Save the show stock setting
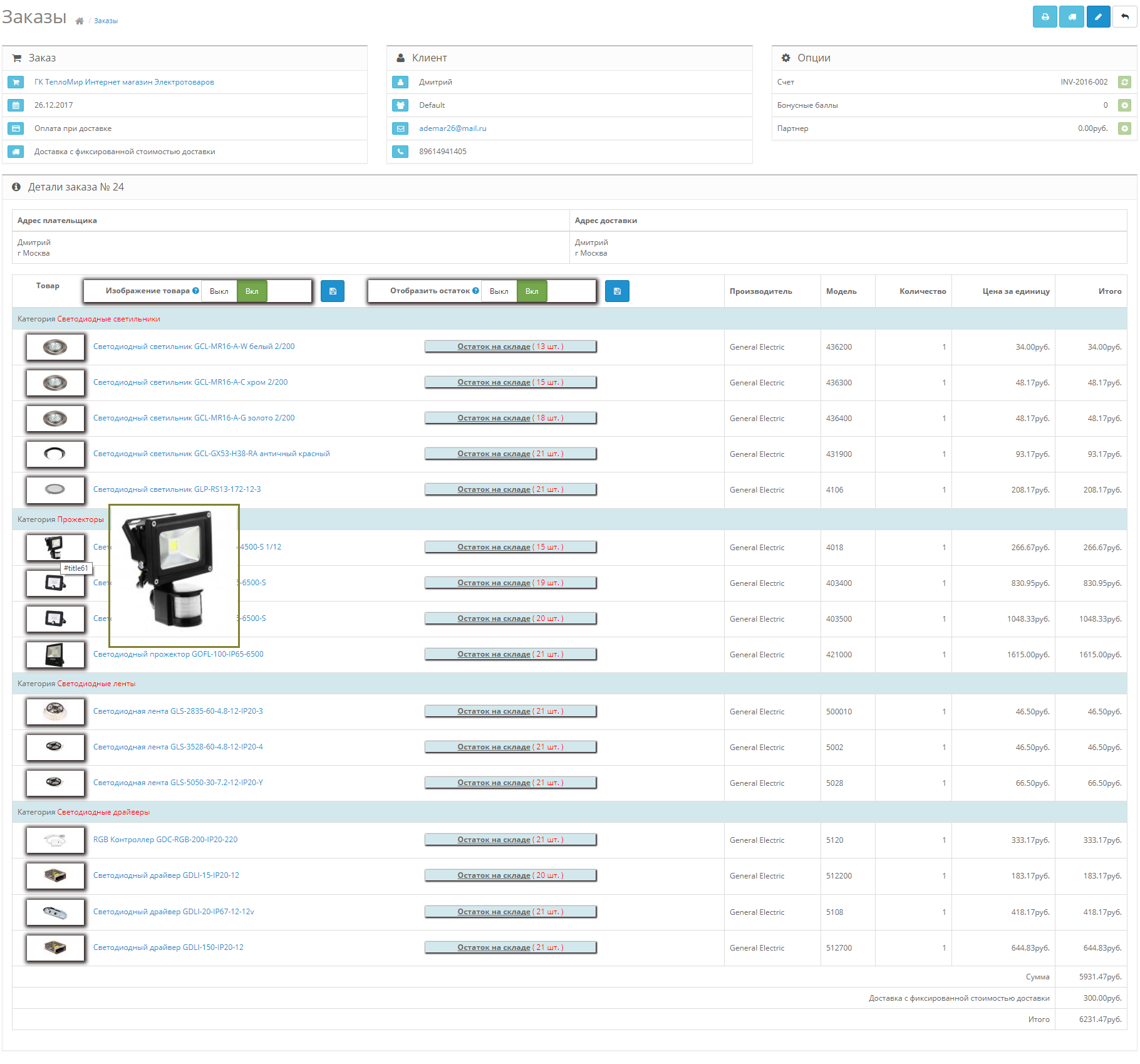 coord(617,291)
